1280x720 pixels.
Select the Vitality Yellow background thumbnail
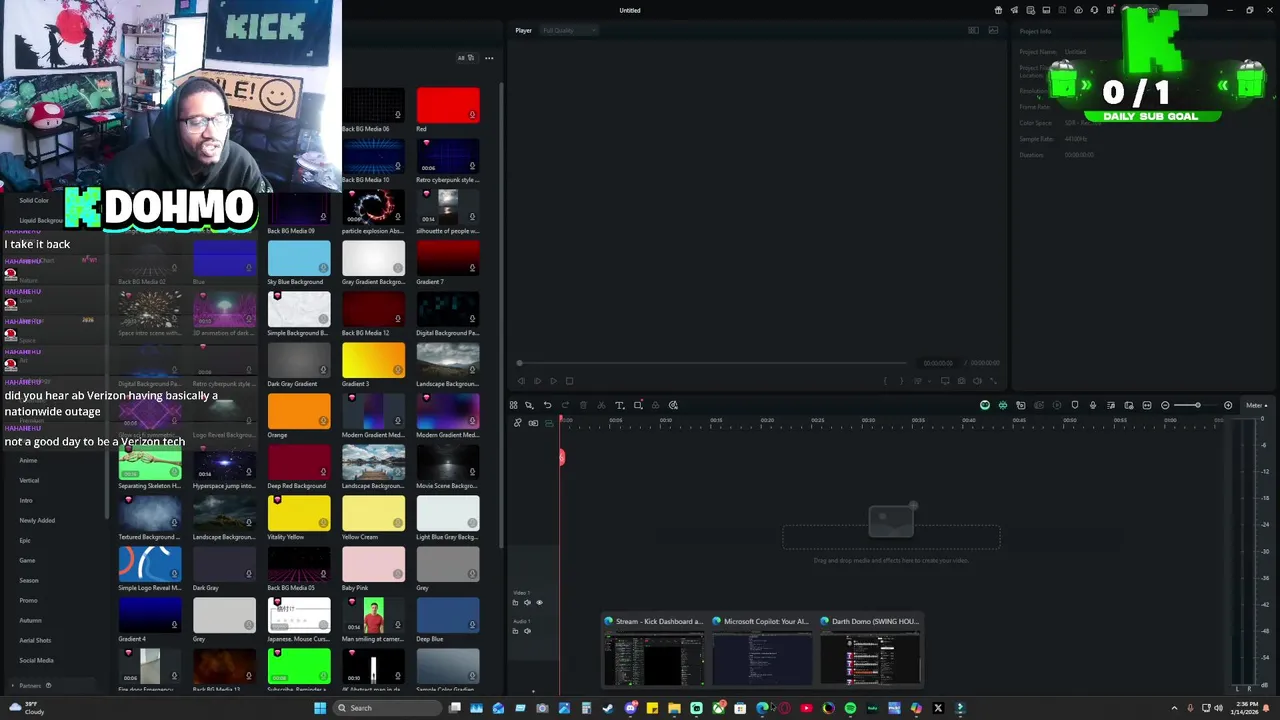click(299, 514)
